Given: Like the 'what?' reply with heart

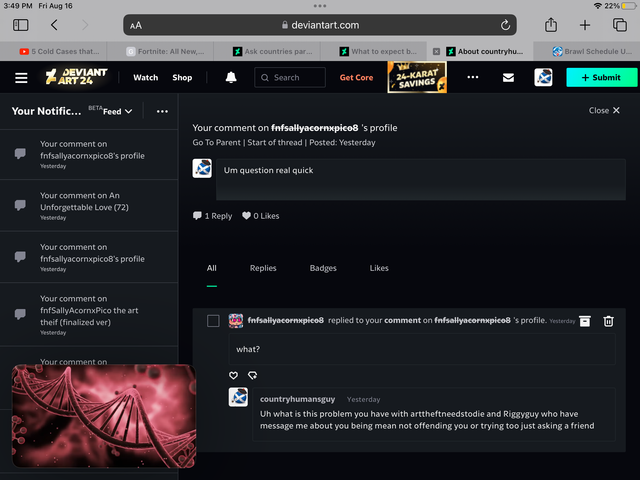Looking at the screenshot, I should 233,376.
